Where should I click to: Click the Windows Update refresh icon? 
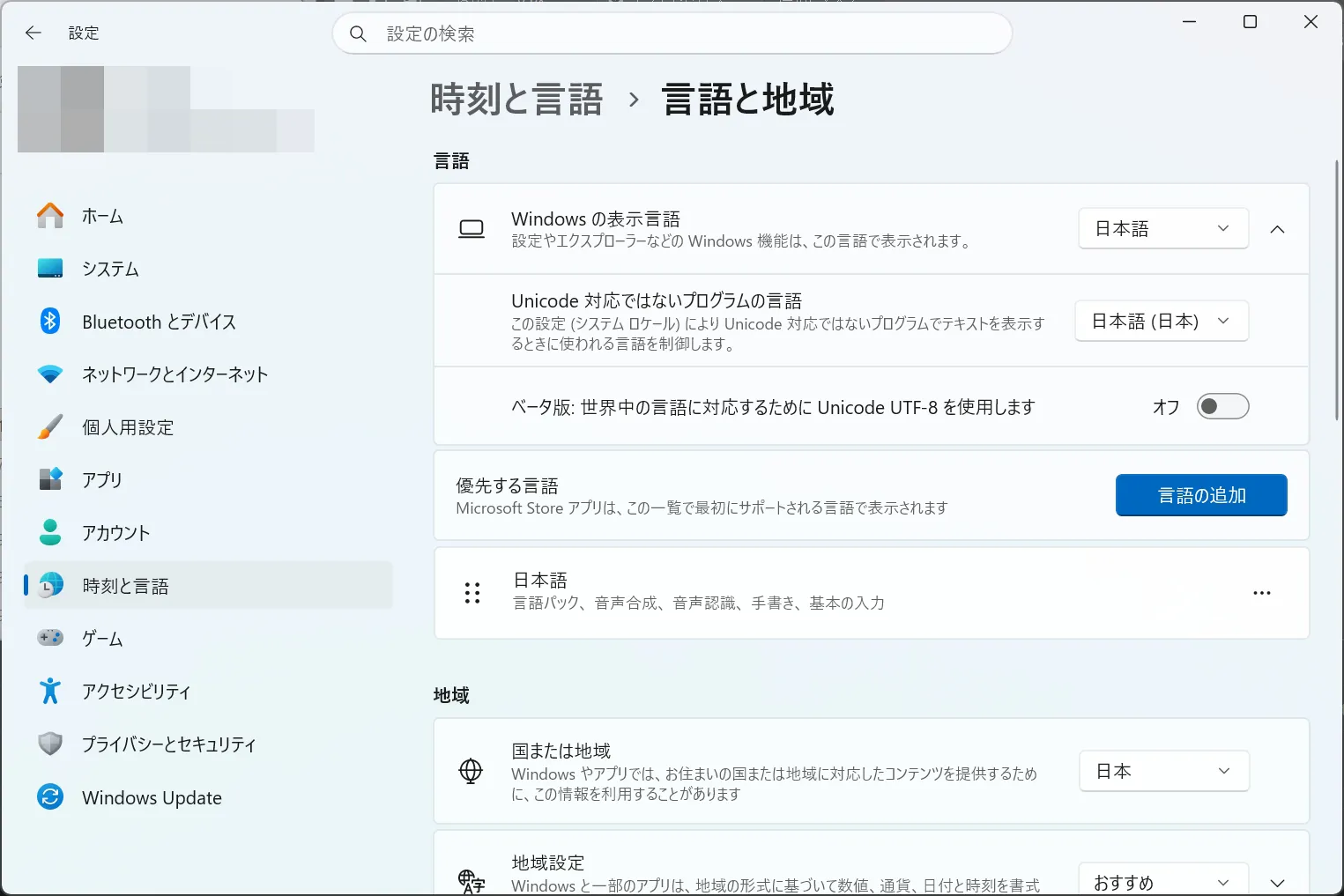pos(50,797)
